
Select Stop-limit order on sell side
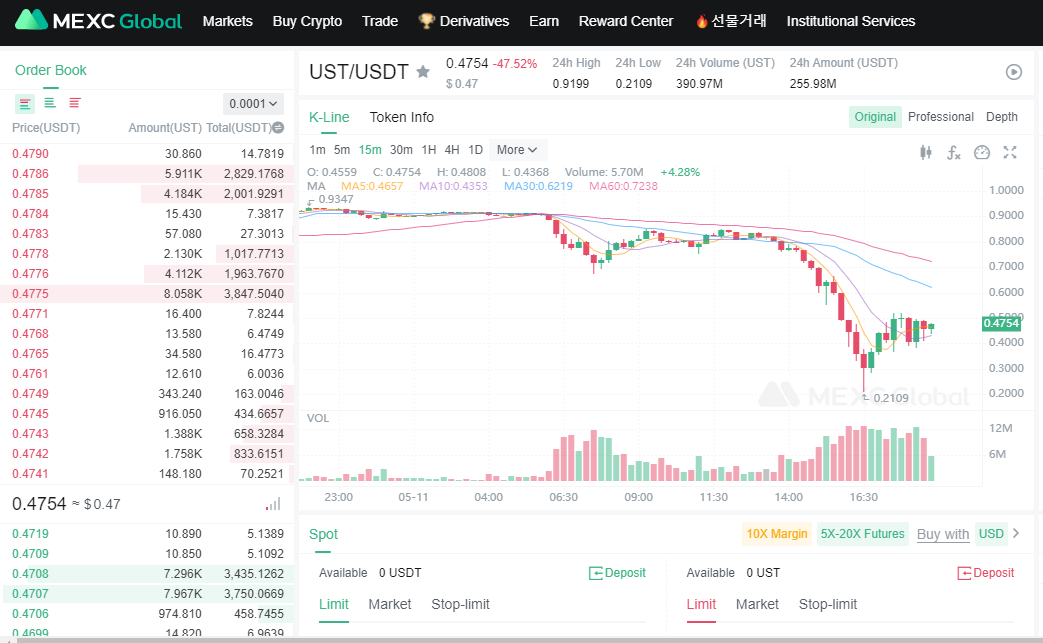(827, 604)
